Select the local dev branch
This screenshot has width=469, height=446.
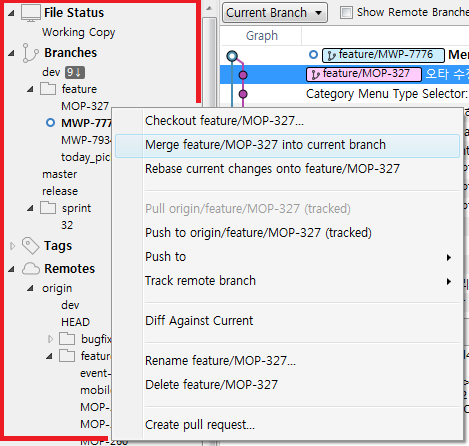[51, 72]
